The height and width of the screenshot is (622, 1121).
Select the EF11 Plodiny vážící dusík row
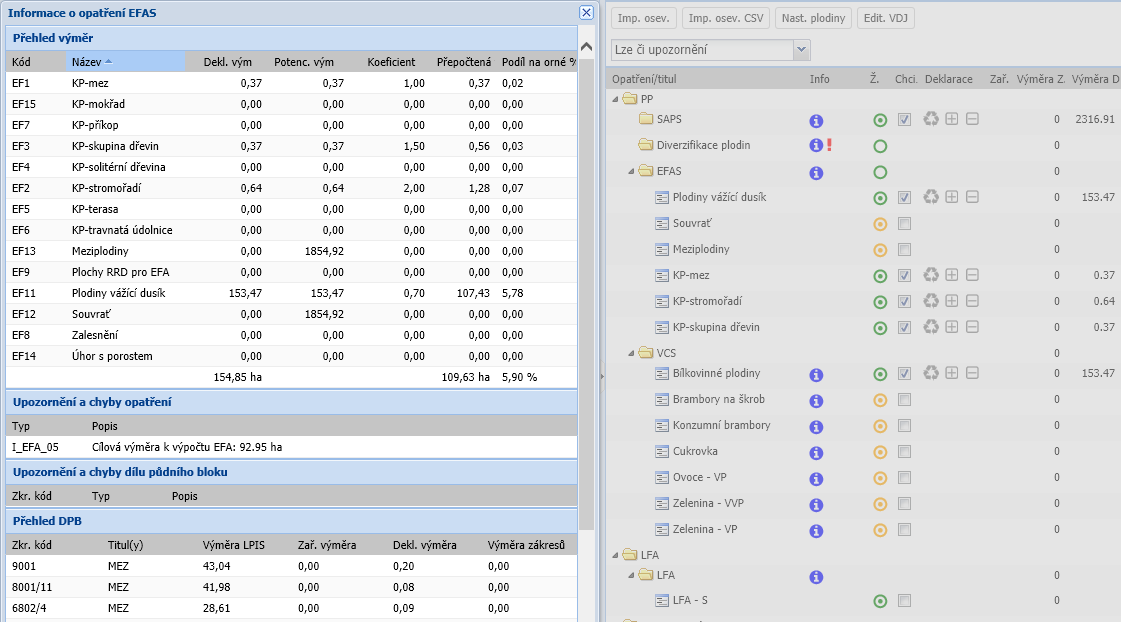tap(292, 293)
